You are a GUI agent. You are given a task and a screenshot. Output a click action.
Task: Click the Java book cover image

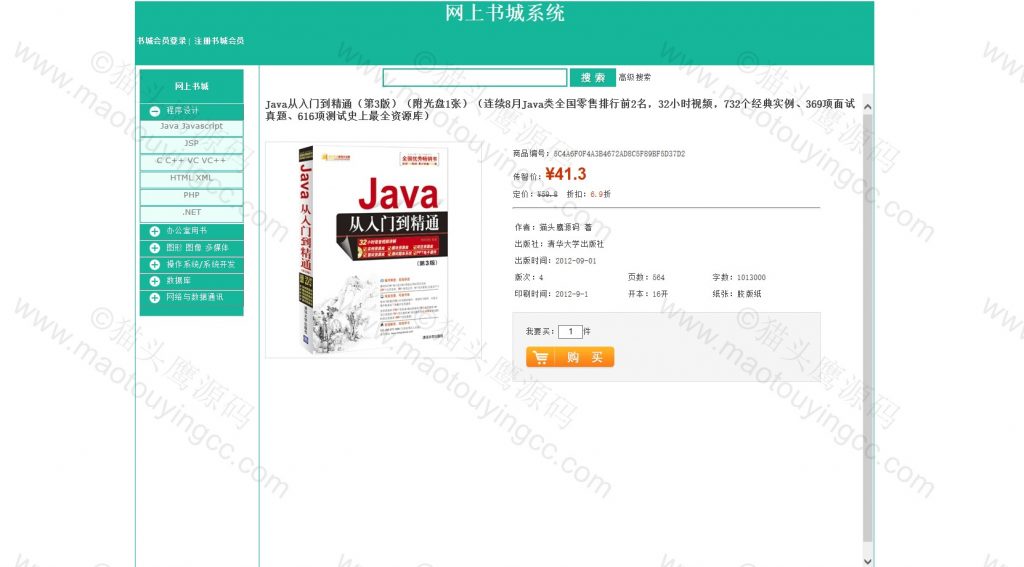tap(374, 250)
